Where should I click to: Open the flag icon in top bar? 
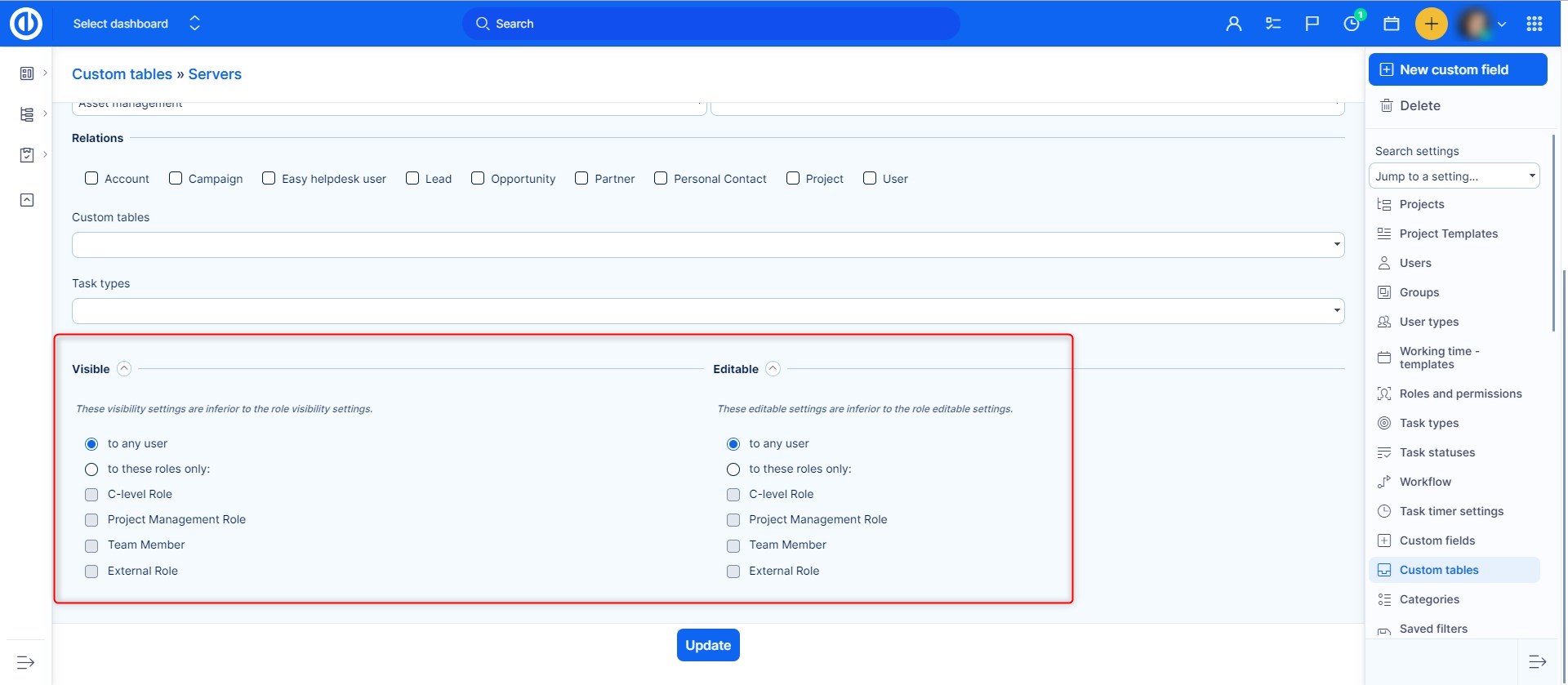(1312, 24)
